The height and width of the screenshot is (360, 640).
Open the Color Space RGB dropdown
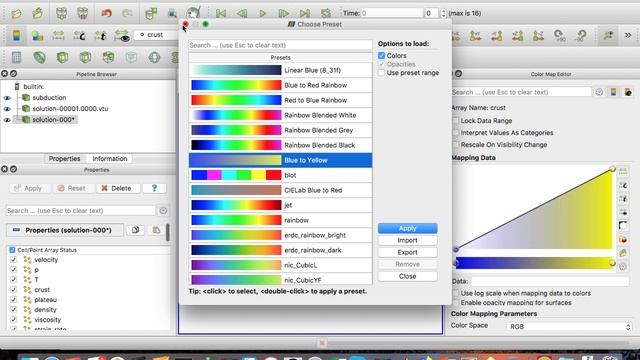(569, 327)
